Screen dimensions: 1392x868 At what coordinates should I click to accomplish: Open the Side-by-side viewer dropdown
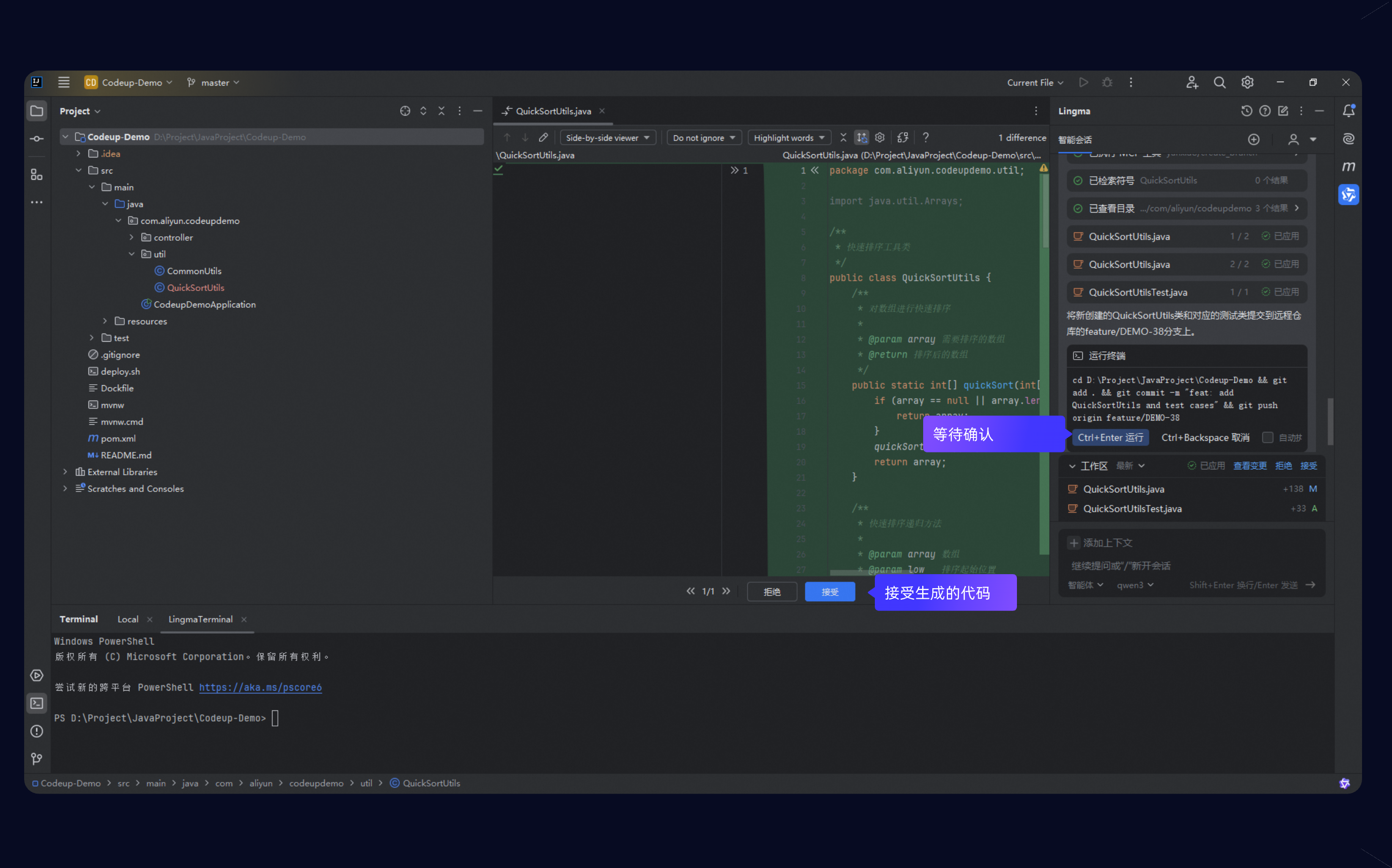pyautogui.click(x=608, y=138)
